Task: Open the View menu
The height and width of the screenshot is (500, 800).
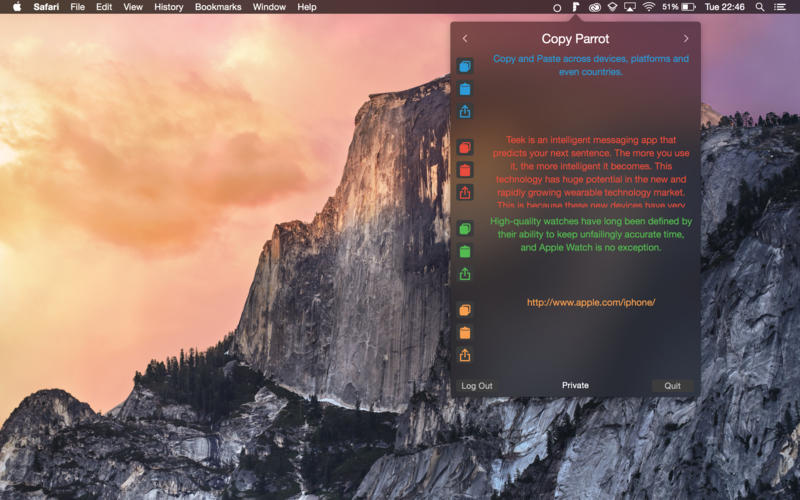Action: tap(133, 7)
